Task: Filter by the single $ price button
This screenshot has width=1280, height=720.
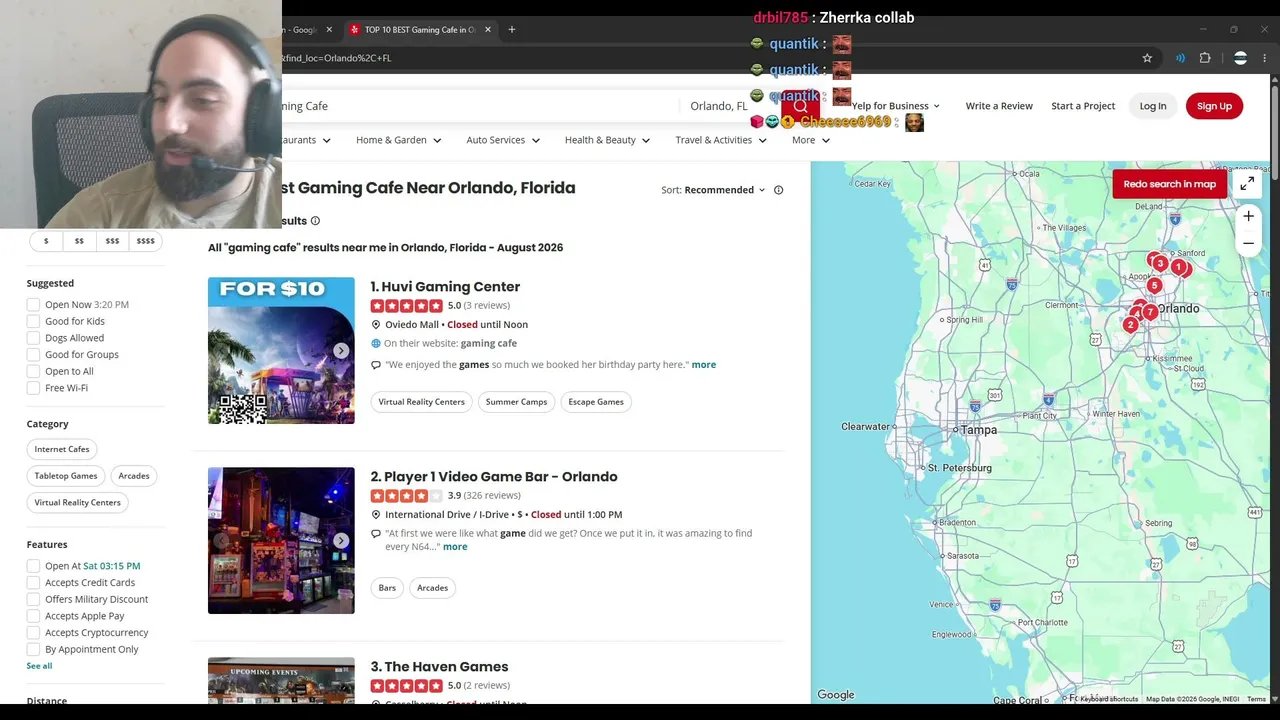Action: (46, 241)
